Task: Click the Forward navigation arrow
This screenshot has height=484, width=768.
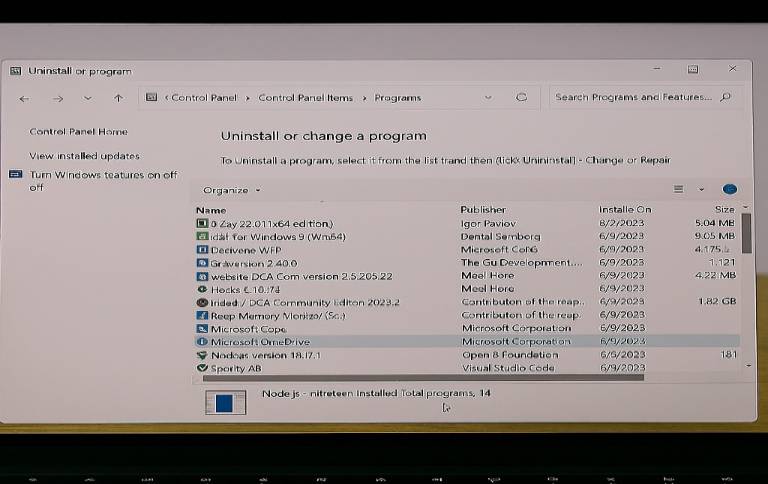Action: (58, 98)
